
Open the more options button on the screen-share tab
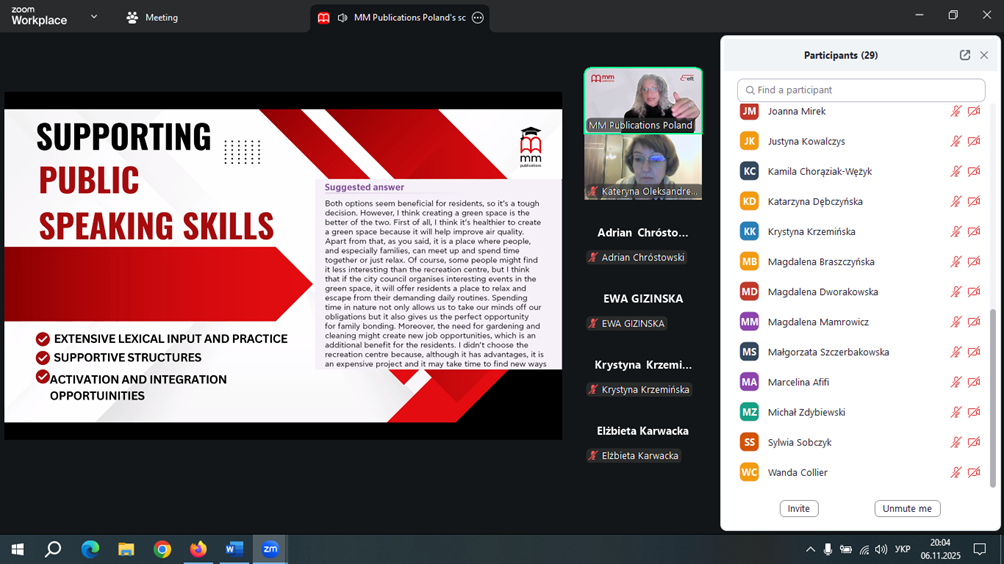click(x=478, y=18)
